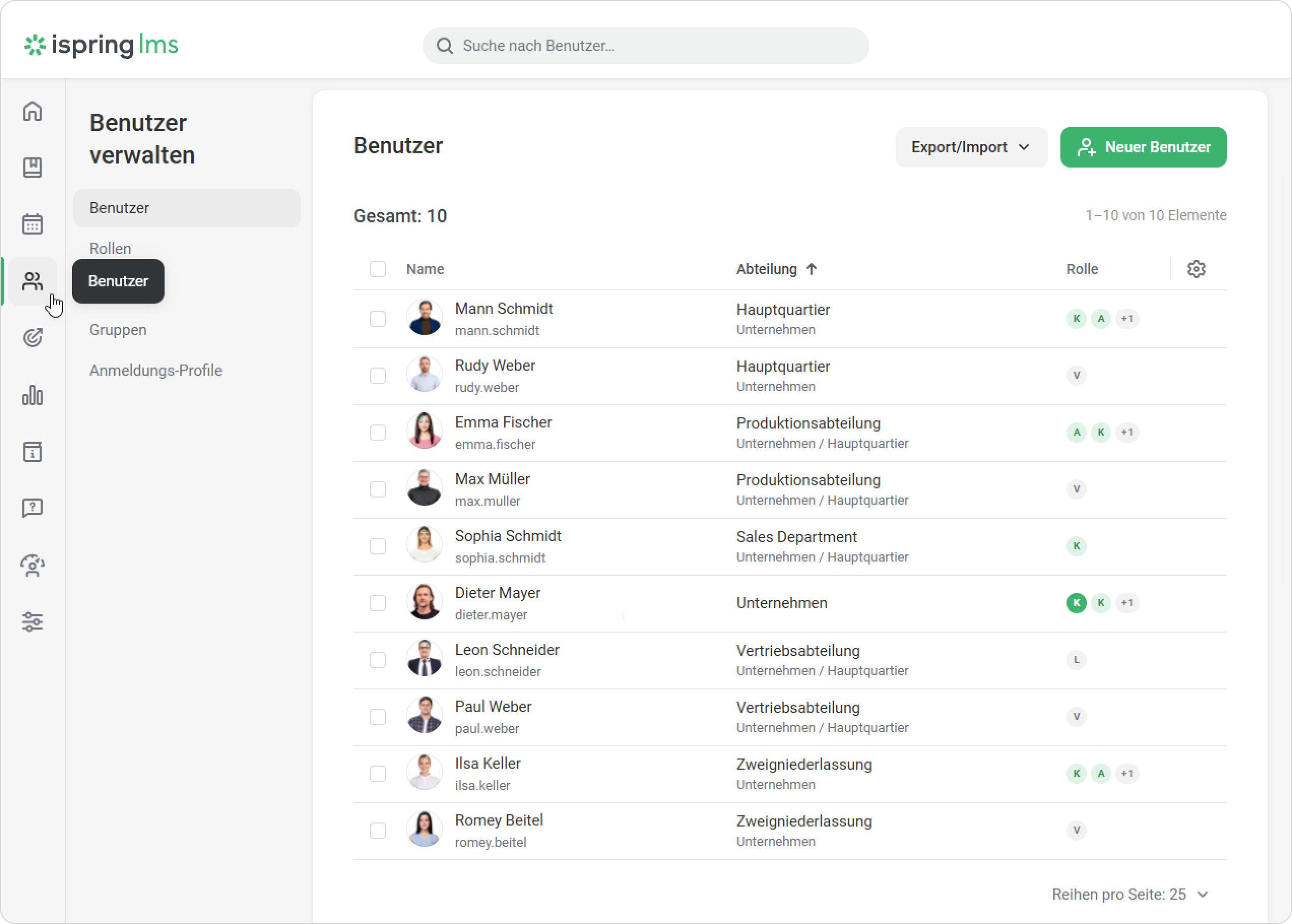Select the Leon Schneider row checkbox

(377, 660)
